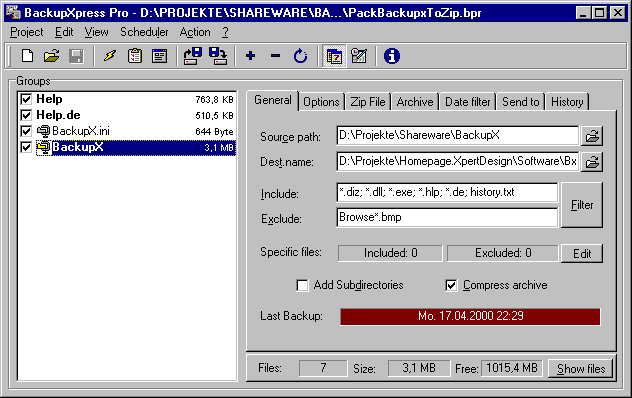Open the Project menu
The height and width of the screenshot is (398, 632).
click(27, 32)
